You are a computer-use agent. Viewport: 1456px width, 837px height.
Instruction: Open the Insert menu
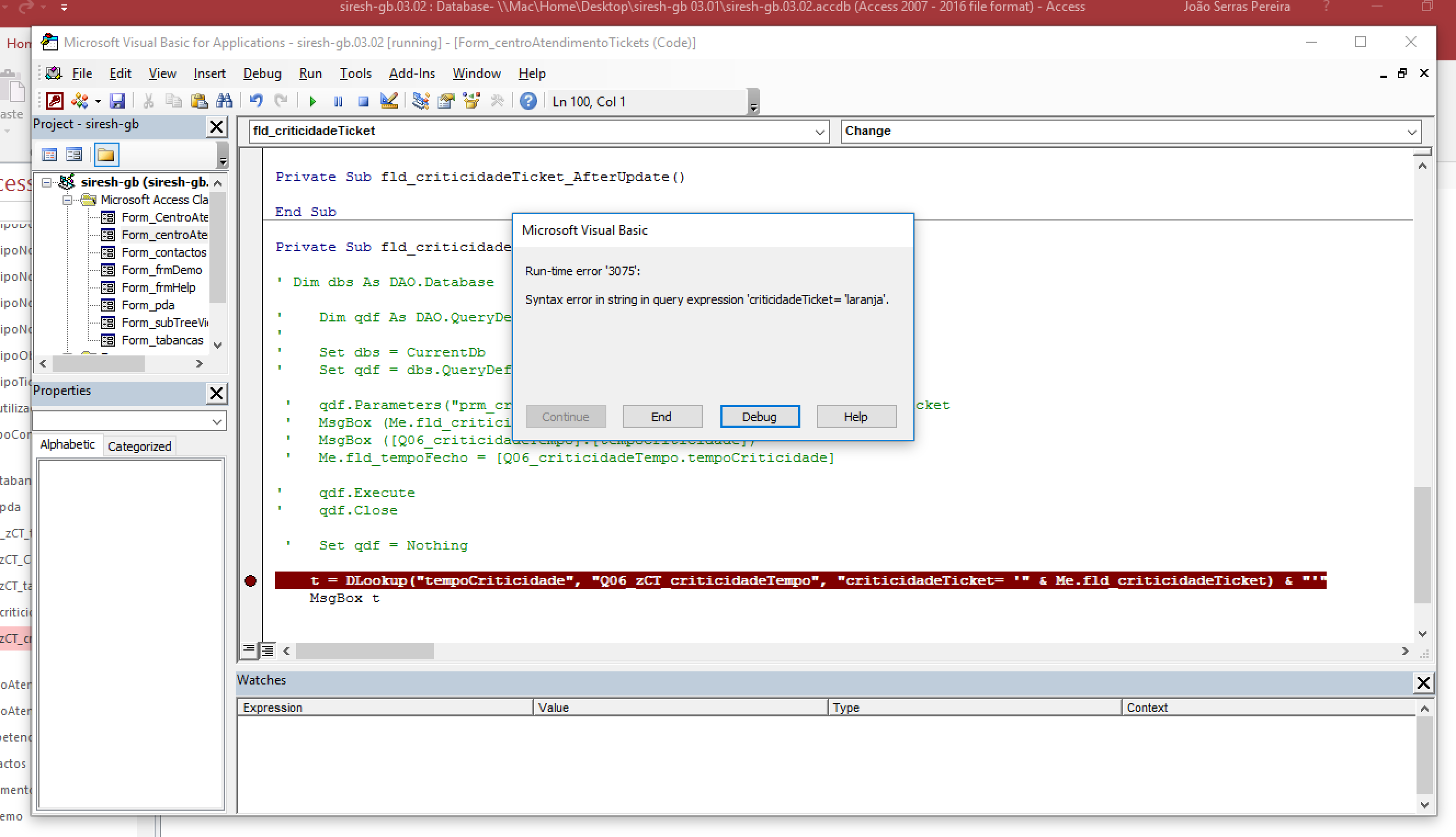coord(209,73)
